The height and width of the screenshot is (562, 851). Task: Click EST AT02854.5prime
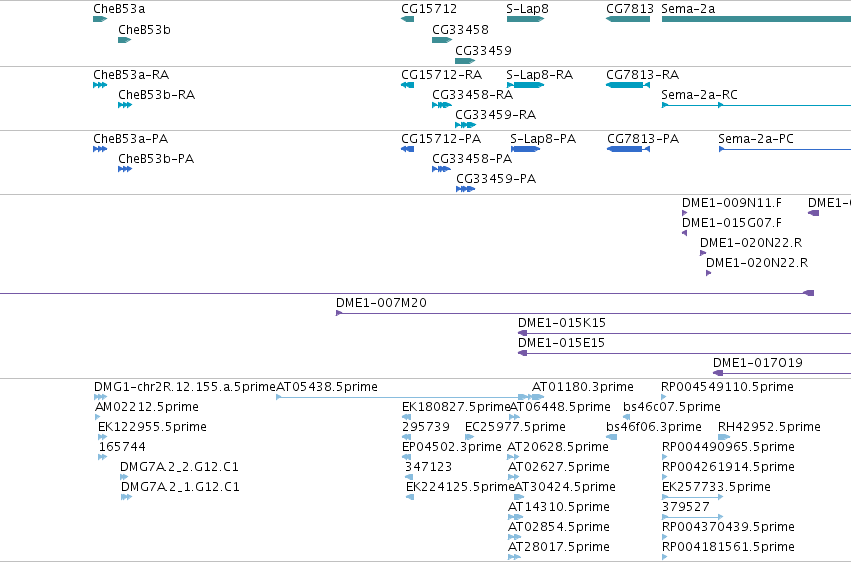click(x=558, y=528)
